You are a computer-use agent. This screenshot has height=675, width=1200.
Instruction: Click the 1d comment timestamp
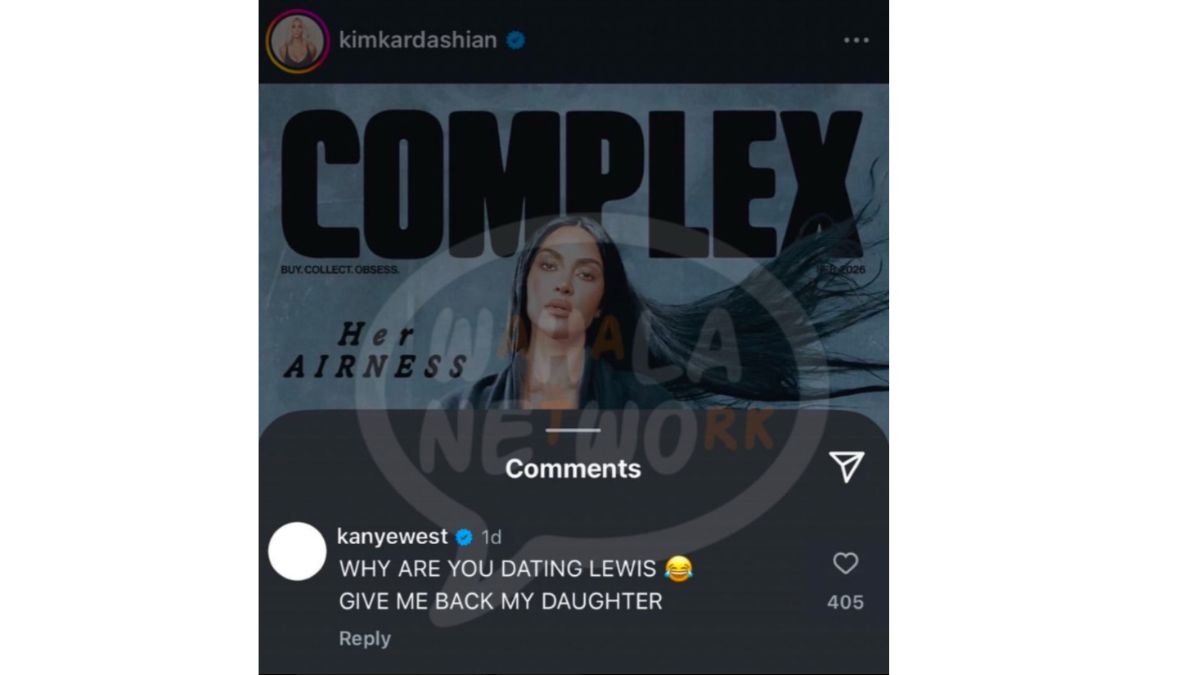click(x=491, y=538)
